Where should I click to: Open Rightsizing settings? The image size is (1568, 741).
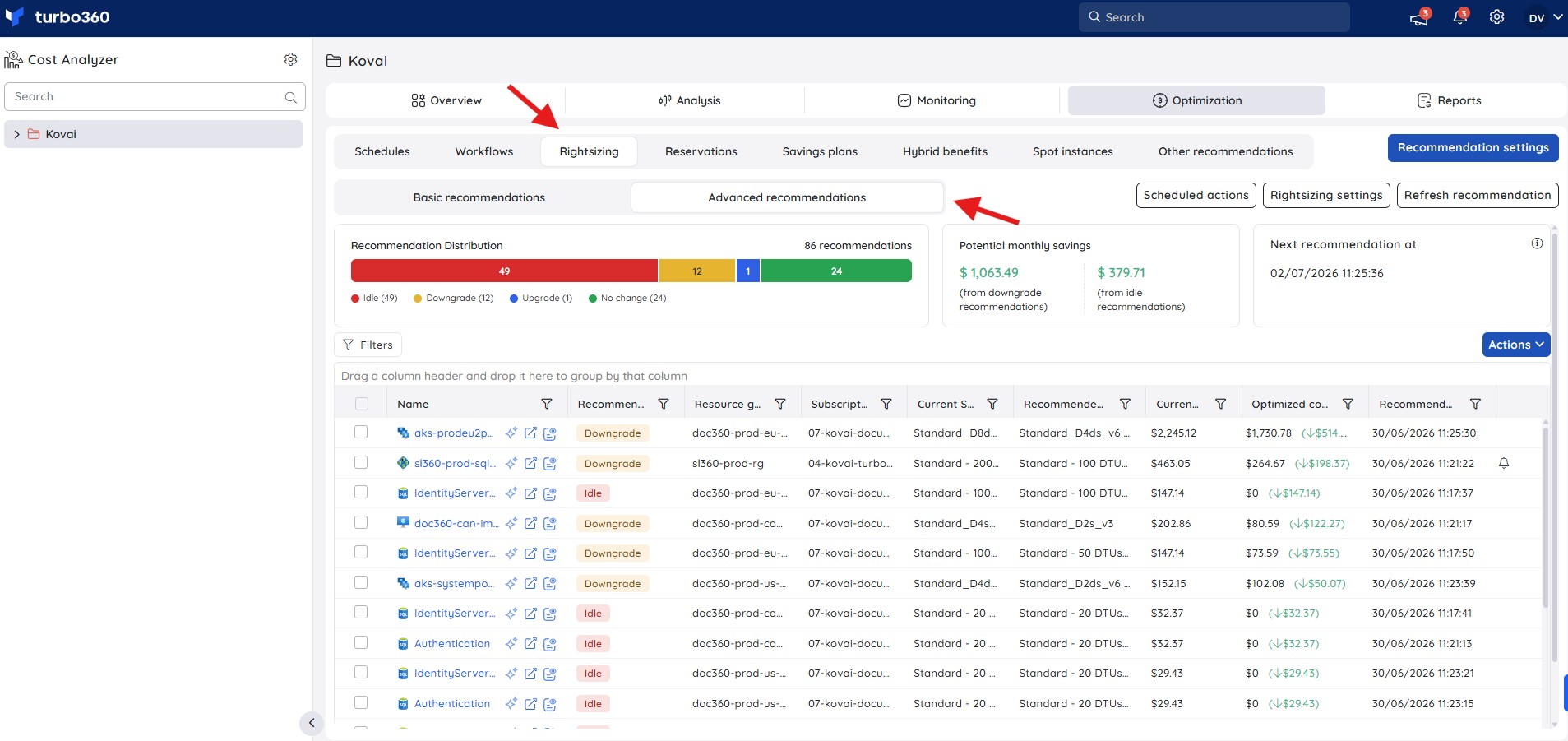pyautogui.click(x=1326, y=195)
